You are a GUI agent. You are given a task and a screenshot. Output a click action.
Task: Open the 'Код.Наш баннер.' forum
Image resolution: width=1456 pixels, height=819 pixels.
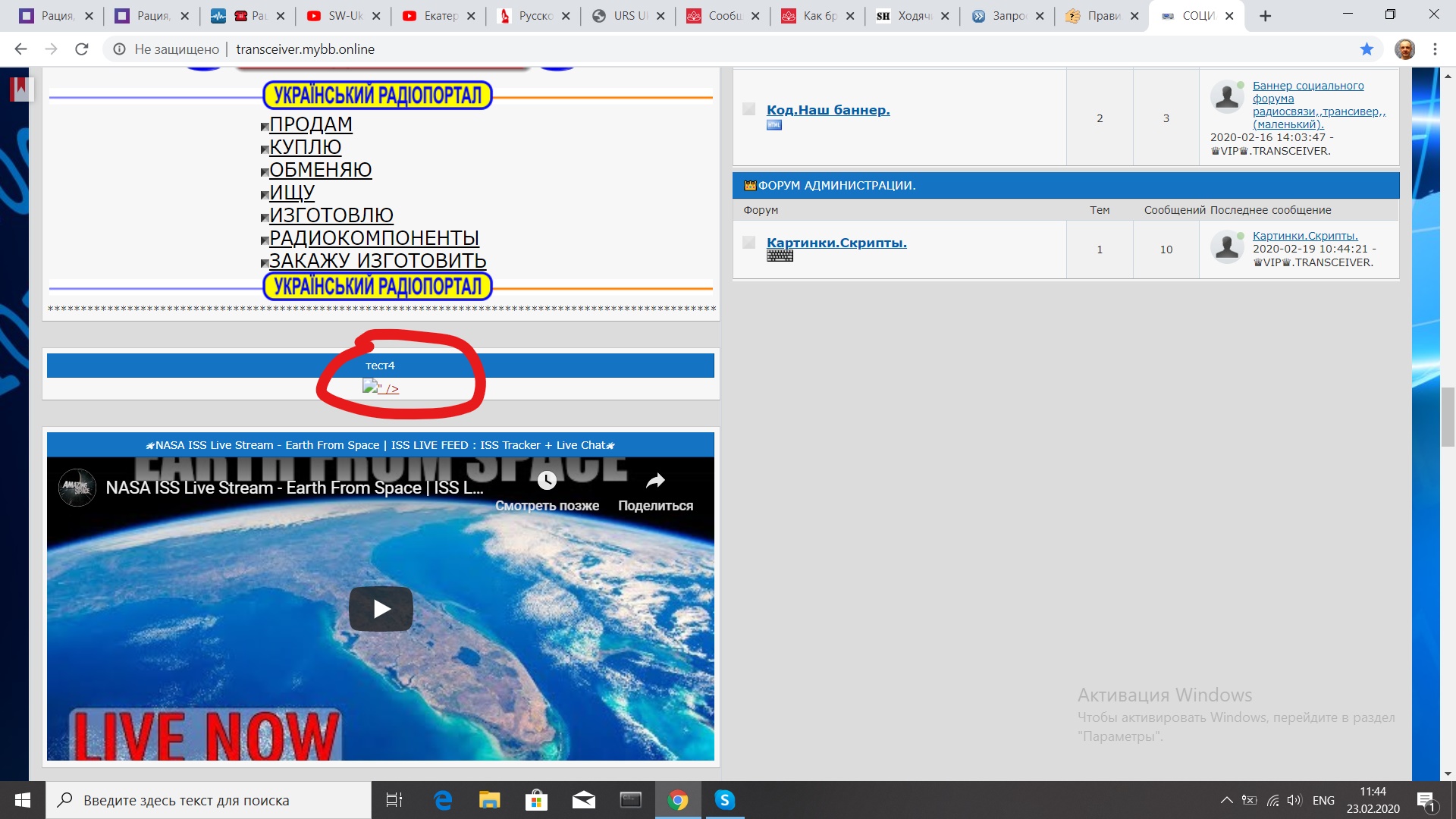(828, 110)
